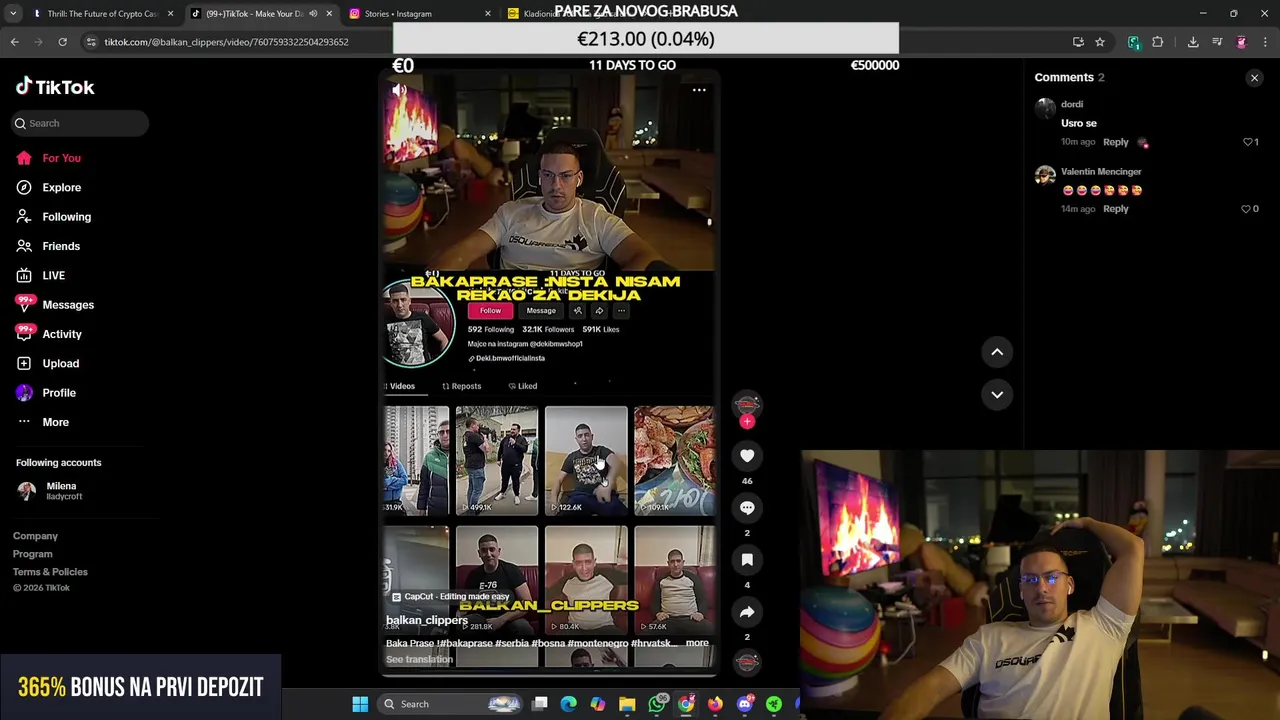Open File Explorer from taskbar

tap(627, 704)
